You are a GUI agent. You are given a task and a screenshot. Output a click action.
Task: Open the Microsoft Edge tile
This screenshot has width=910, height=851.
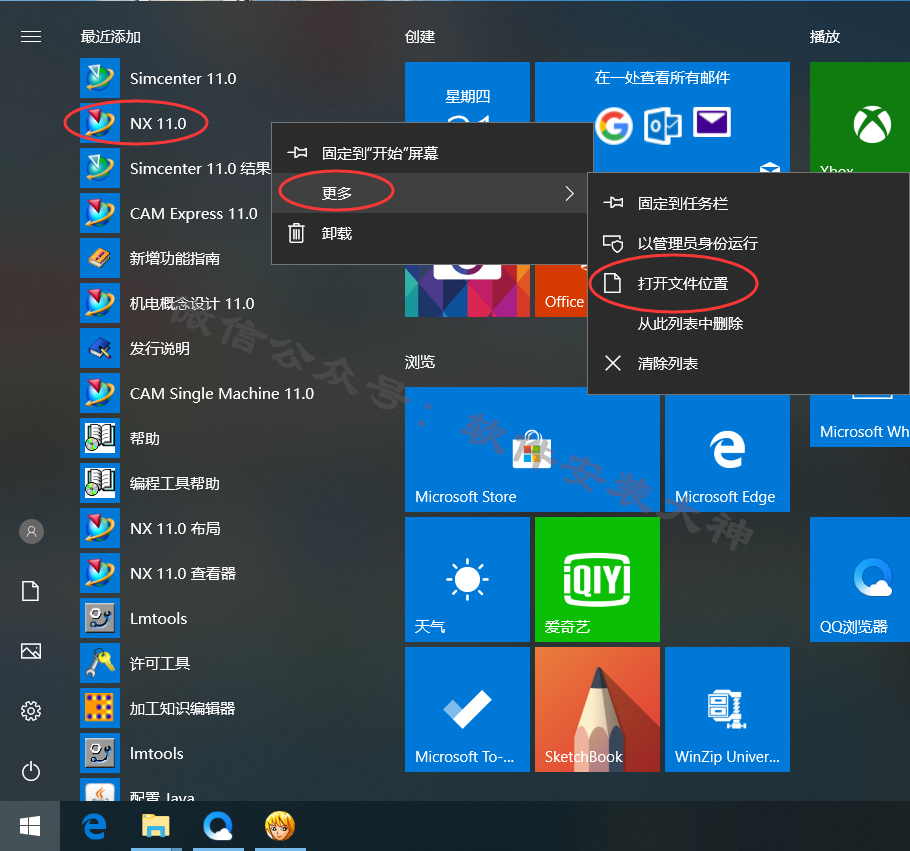(x=727, y=453)
